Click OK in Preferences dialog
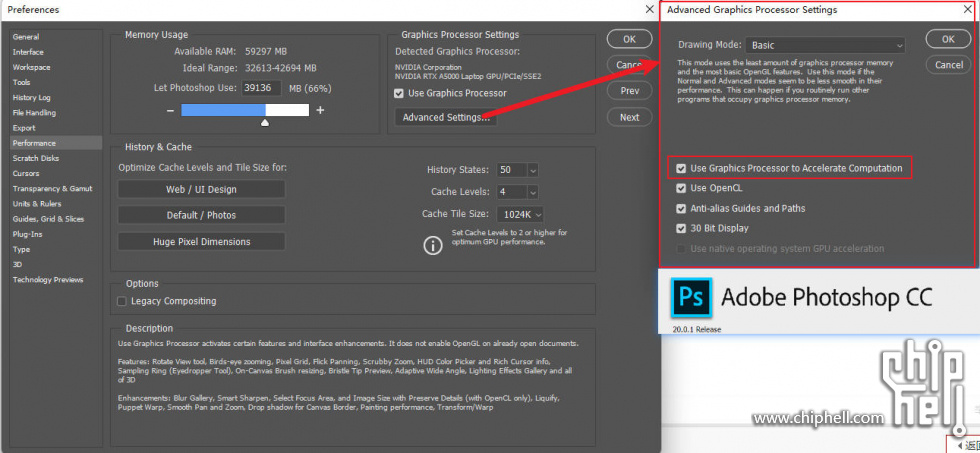 (629, 39)
